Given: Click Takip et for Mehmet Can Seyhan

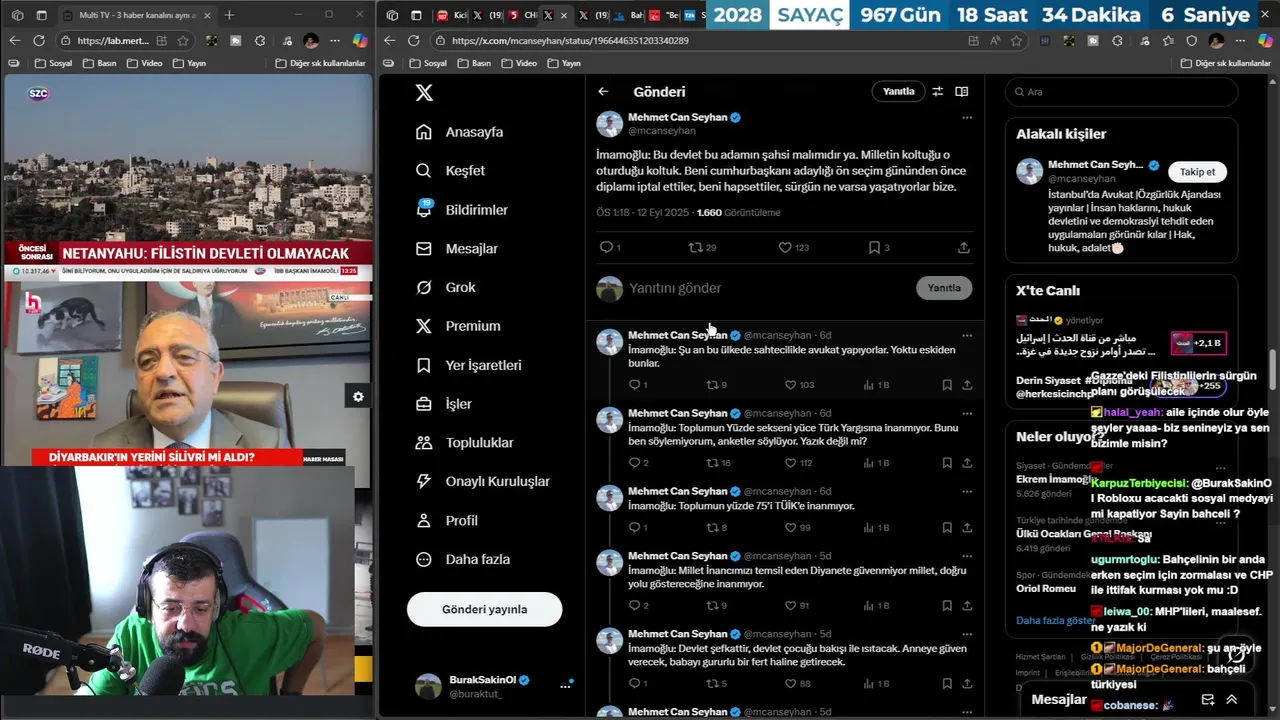Looking at the screenshot, I should click(x=1197, y=171).
